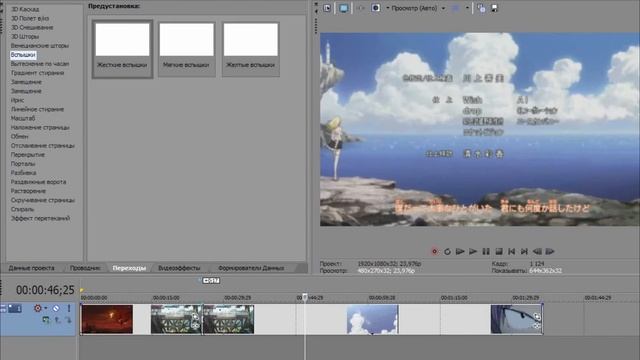Screen dimensions: 640x360
Task: Select Градиент стирания transition
Action: (37, 73)
